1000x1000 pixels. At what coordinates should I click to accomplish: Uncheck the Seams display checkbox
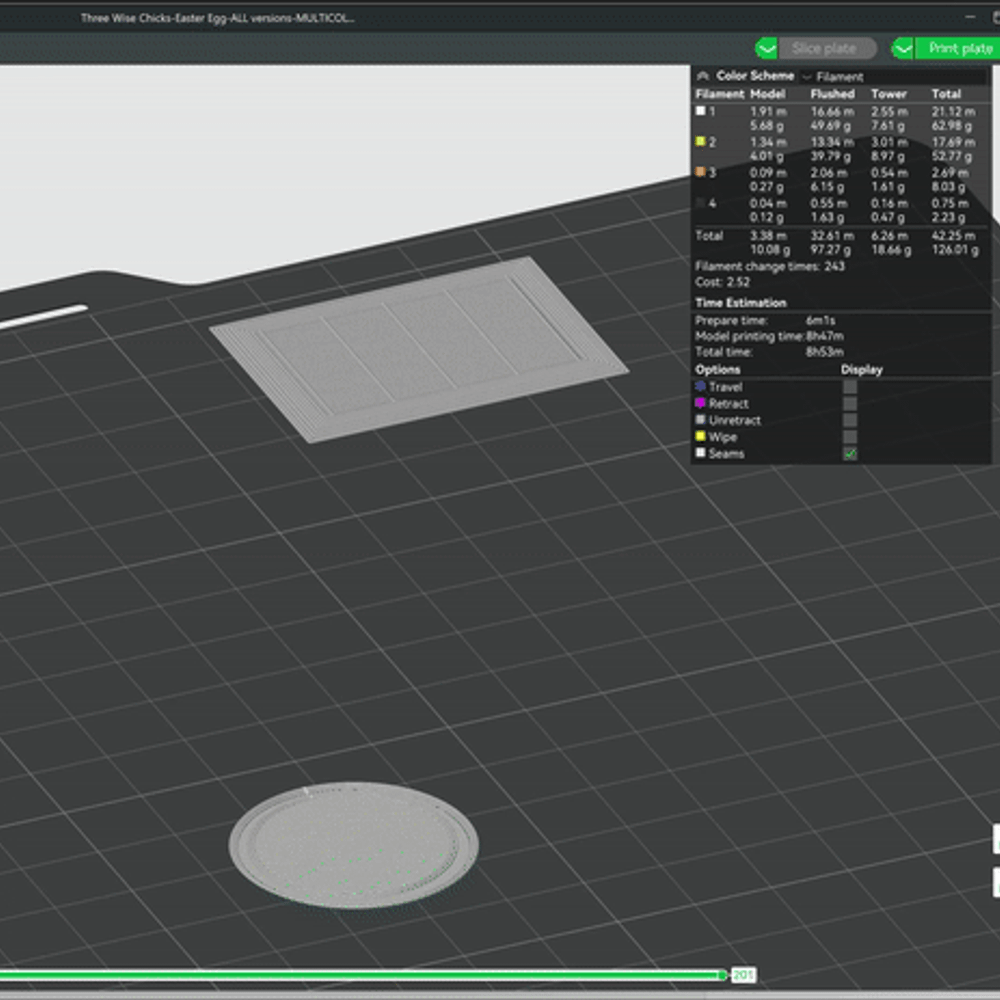(x=849, y=453)
